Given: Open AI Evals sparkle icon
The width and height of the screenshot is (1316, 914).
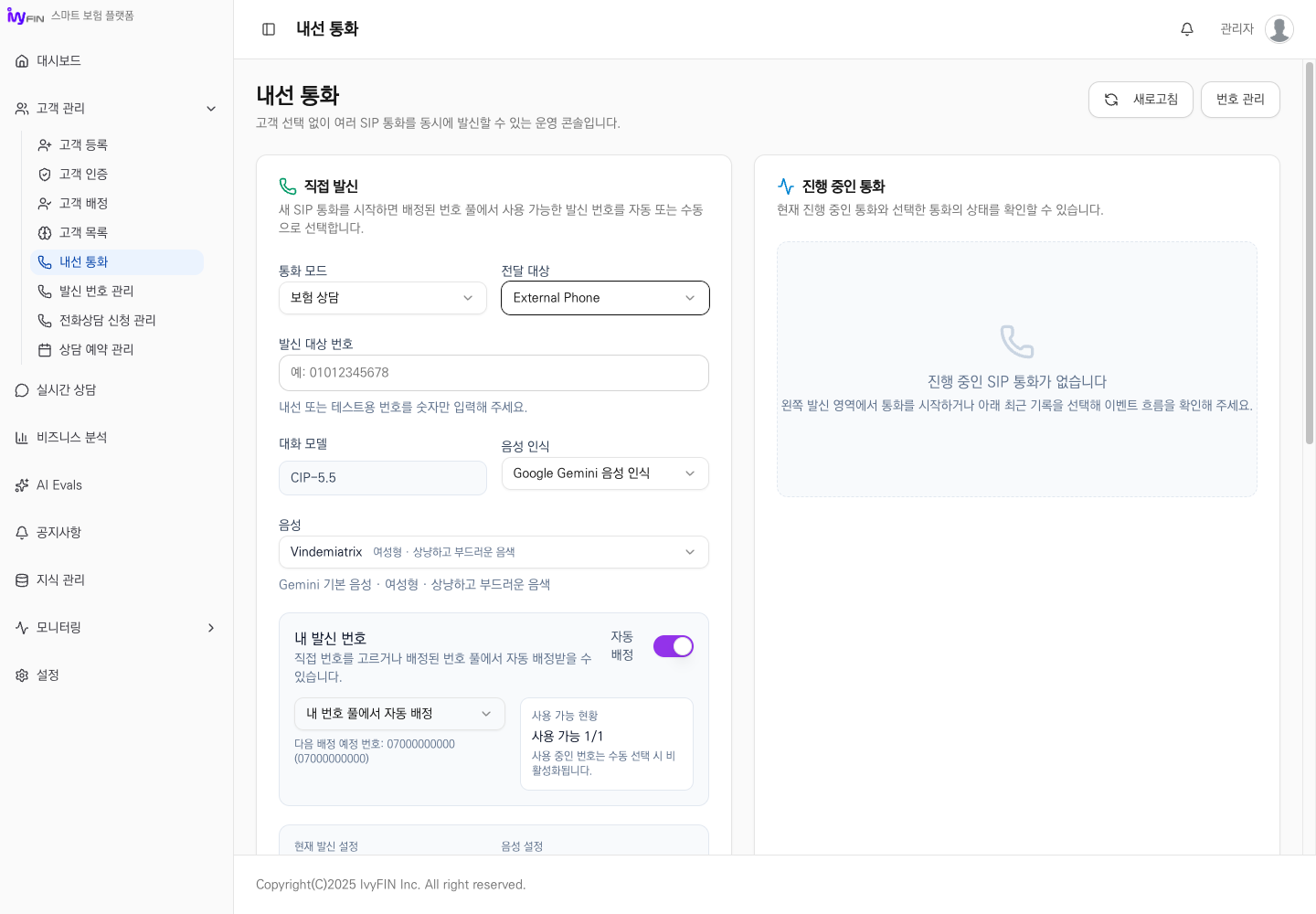Looking at the screenshot, I should pos(22,485).
